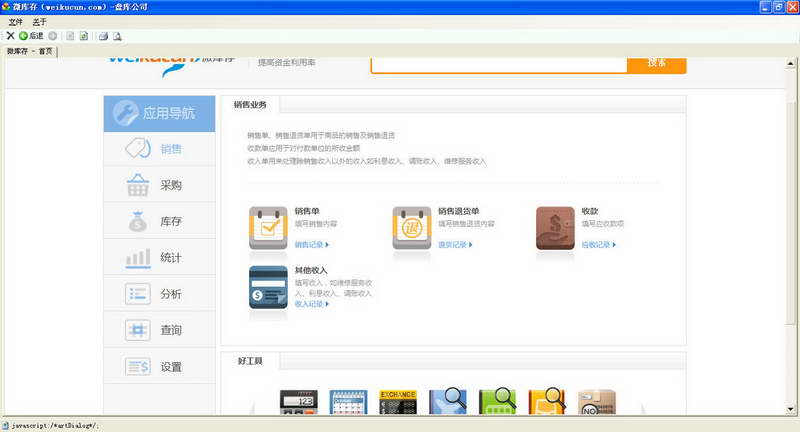
Task: Click the X stop button in toolbar
Action: pos(10,36)
